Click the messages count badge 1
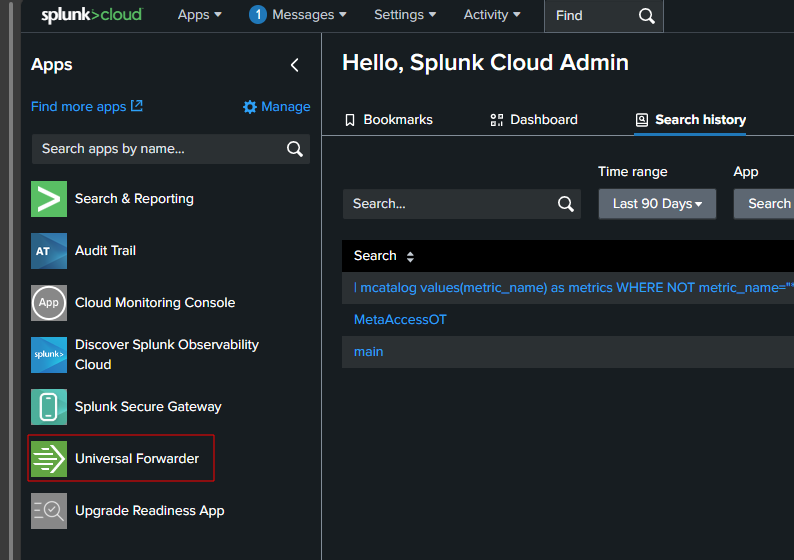Viewport: 794px width, 560px height. (x=258, y=15)
